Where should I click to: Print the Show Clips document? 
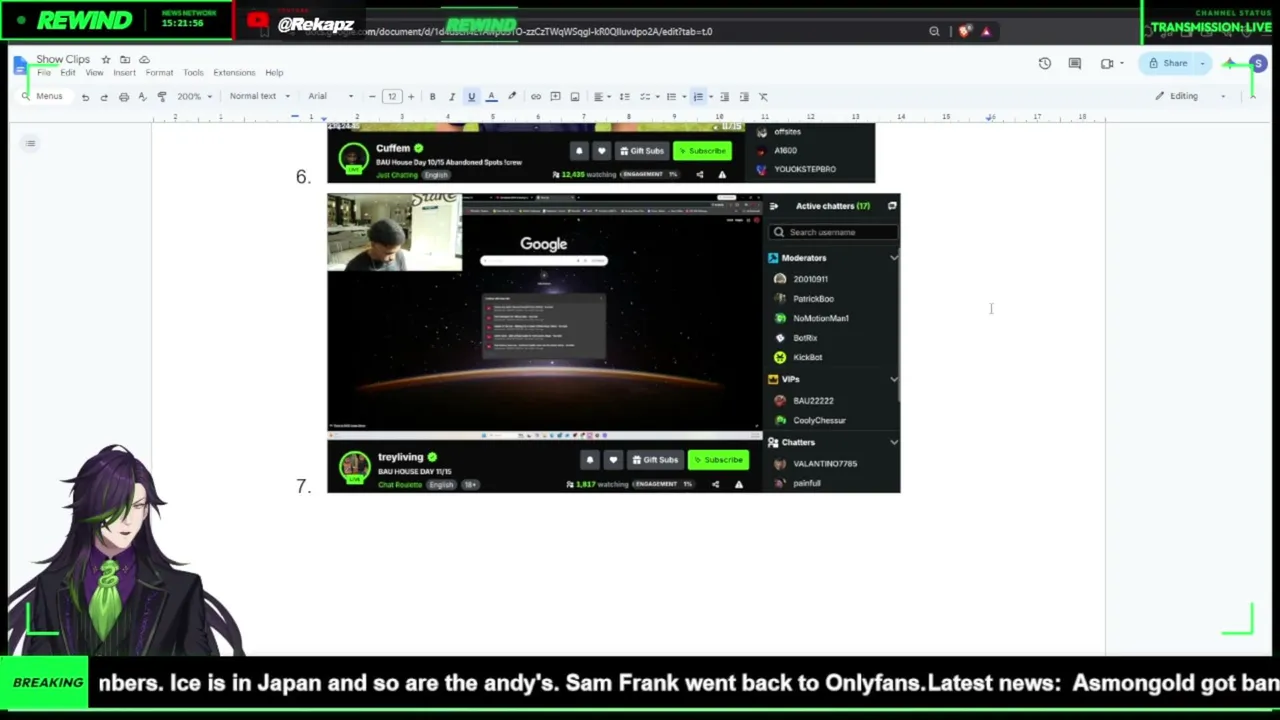point(124,97)
